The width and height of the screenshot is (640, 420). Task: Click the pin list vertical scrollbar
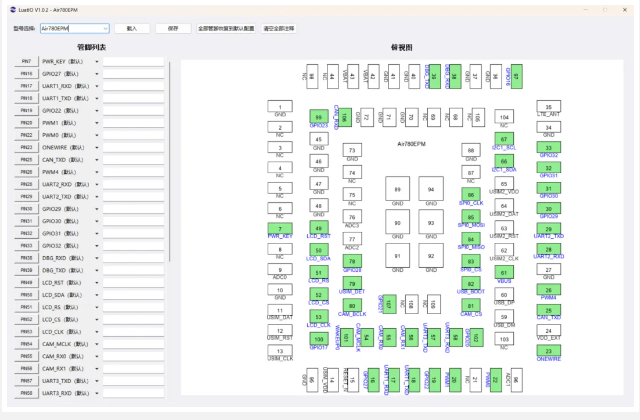point(169,162)
